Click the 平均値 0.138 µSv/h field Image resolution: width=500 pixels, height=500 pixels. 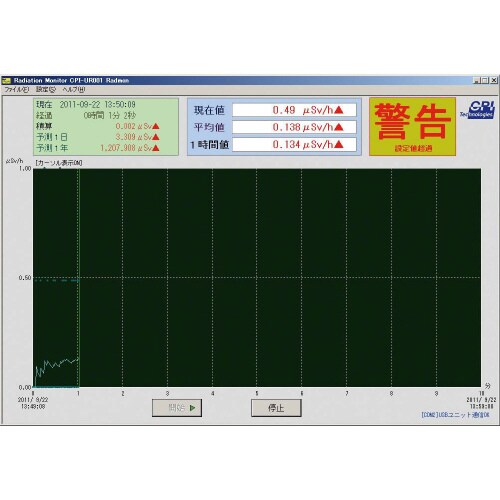[x=294, y=127]
